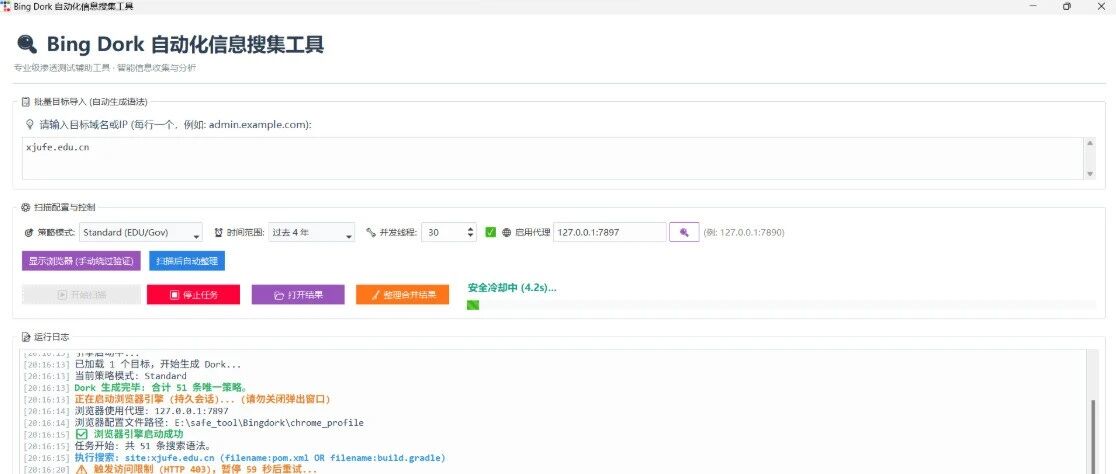Click the log icon beside 运行日志
The image size is (1116, 474).
pyautogui.click(x=26, y=336)
